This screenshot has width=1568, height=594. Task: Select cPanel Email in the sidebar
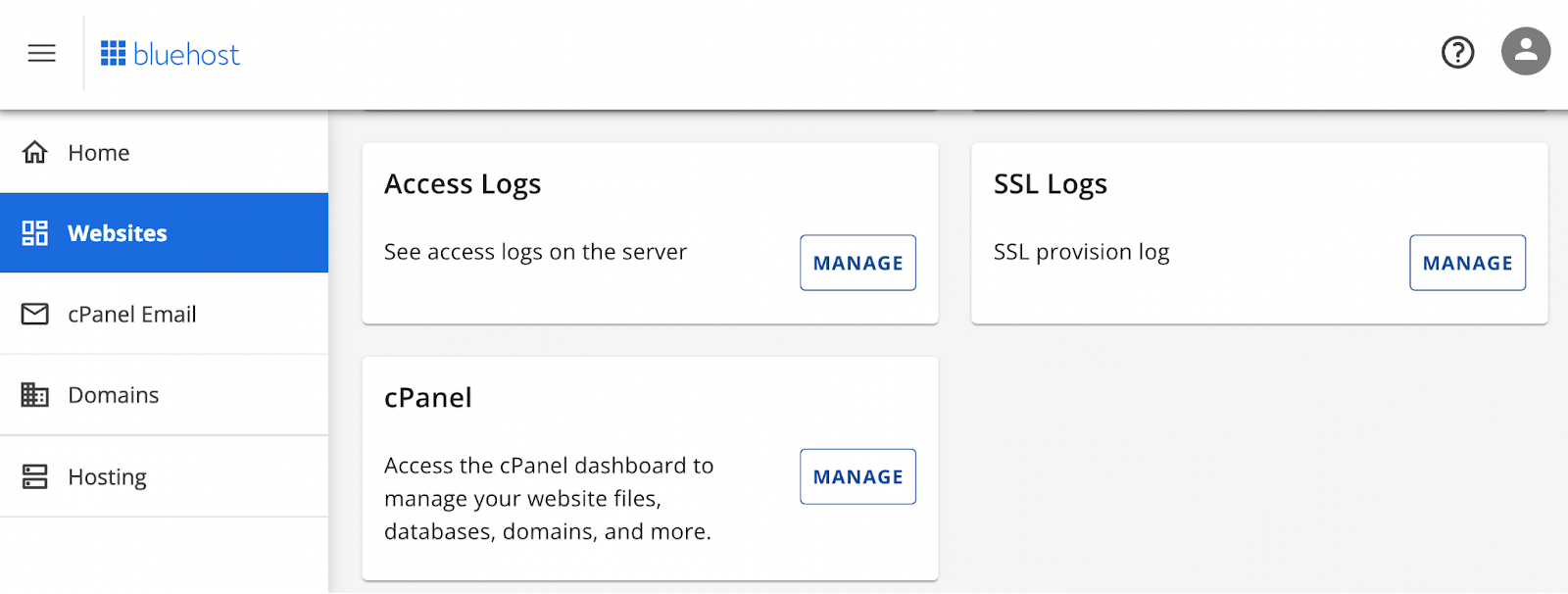131,314
